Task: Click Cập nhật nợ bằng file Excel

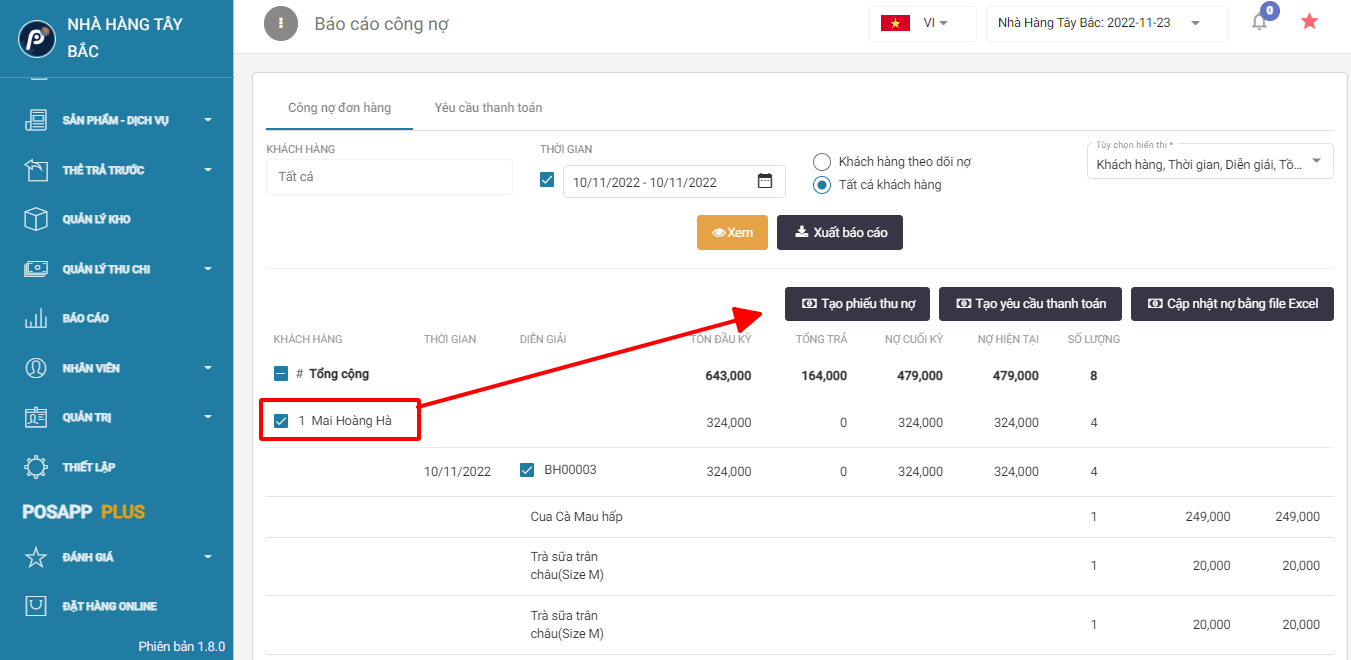Action: [1231, 304]
